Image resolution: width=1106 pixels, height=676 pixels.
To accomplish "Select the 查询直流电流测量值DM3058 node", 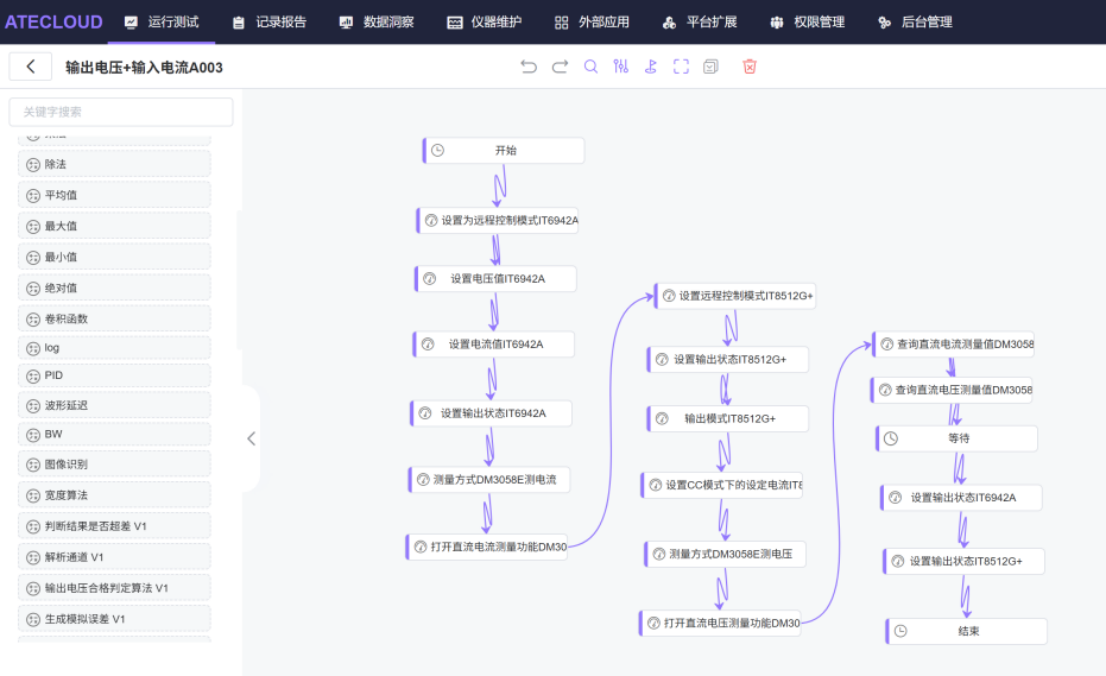I will point(954,344).
